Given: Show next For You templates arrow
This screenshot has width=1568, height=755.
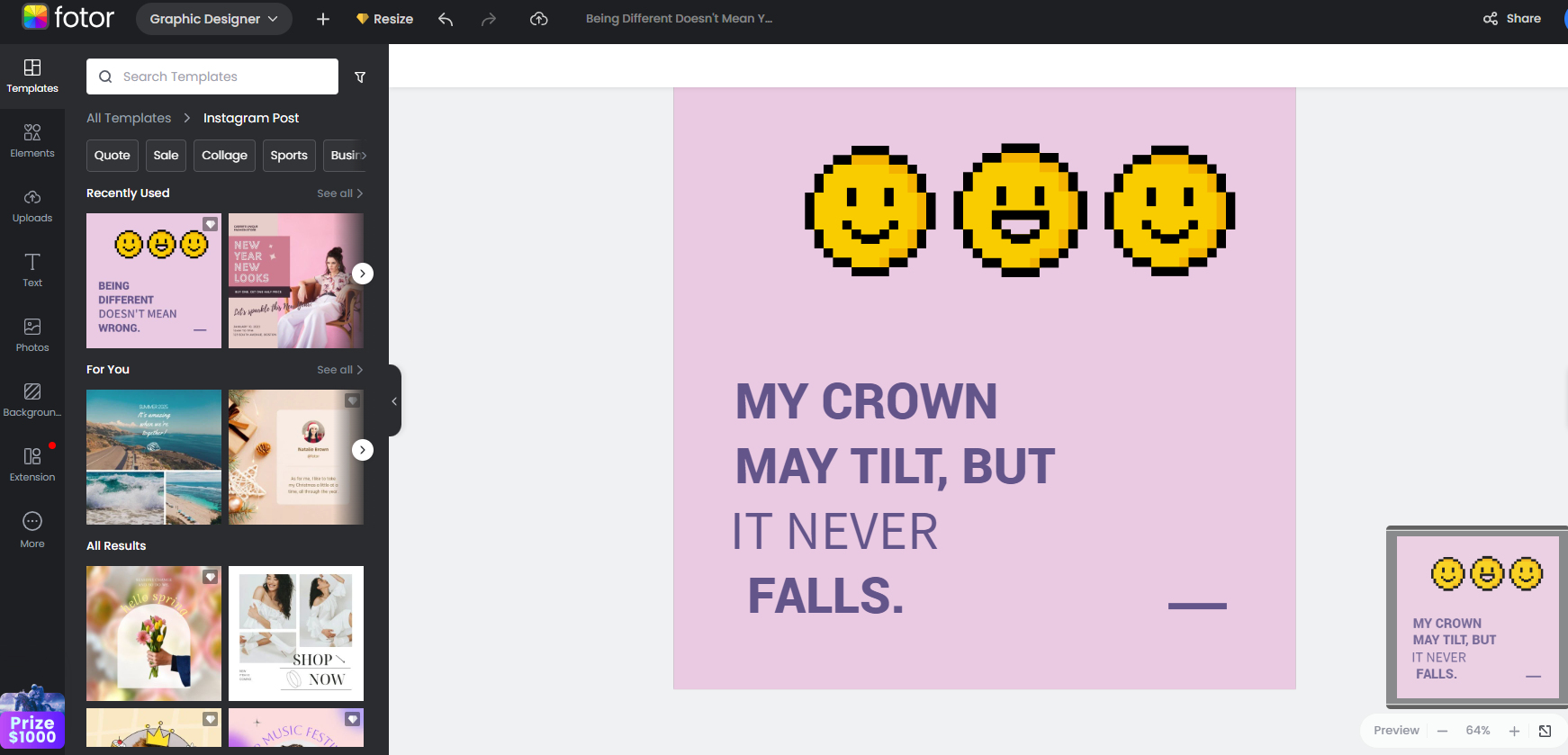Looking at the screenshot, I should coord(363,450).
